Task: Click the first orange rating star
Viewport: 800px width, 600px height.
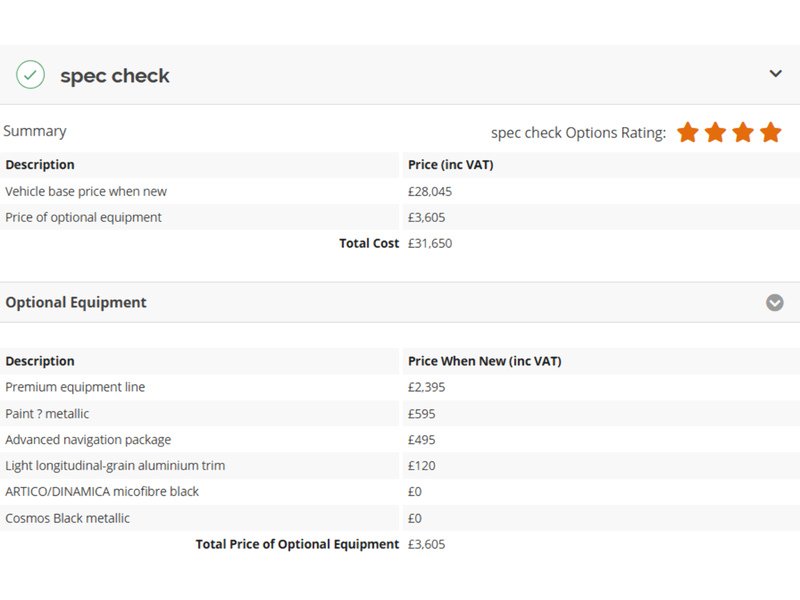Action: [688, 132]
